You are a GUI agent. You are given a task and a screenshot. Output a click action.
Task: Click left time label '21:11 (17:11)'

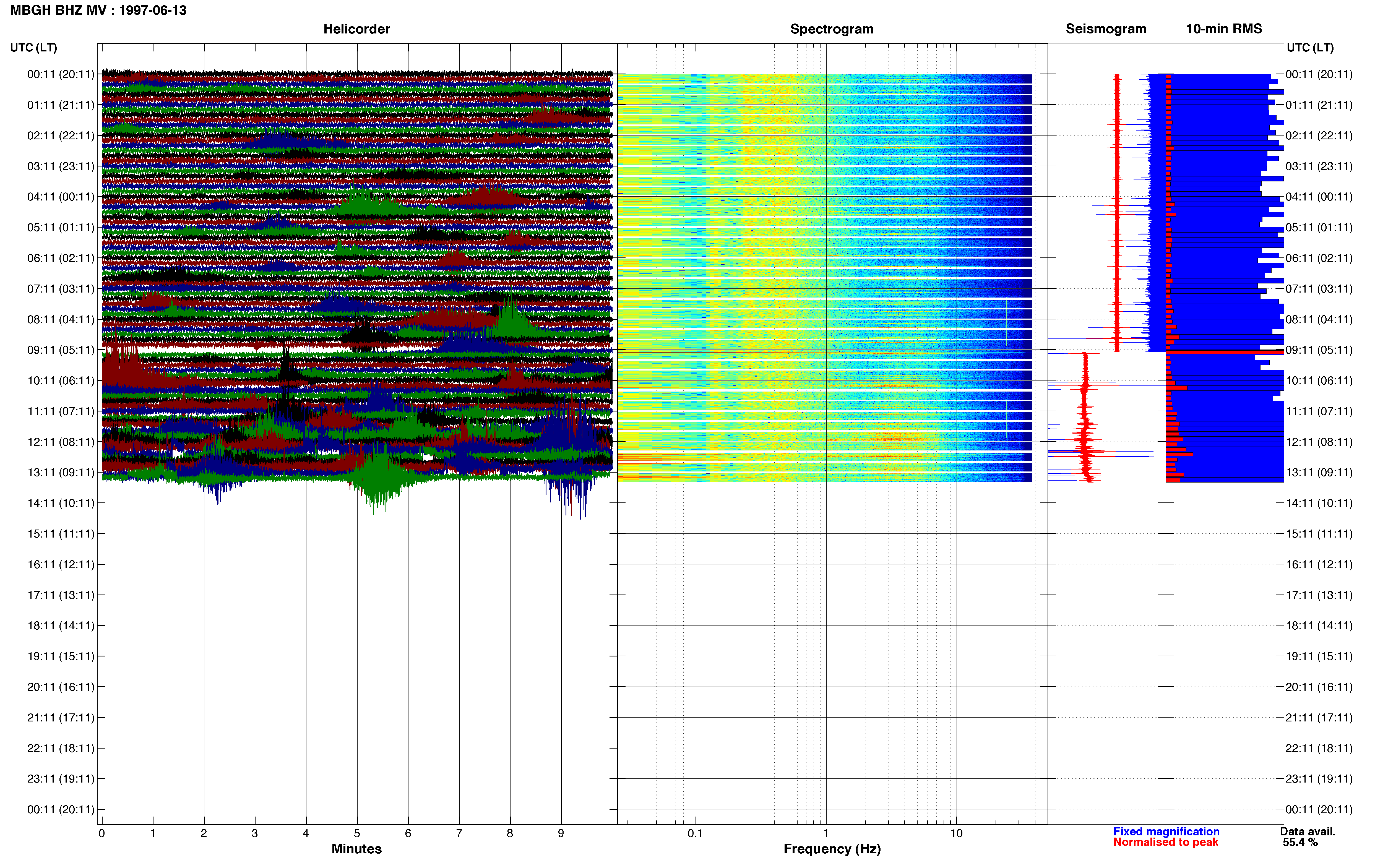click(x=61, y=718)
